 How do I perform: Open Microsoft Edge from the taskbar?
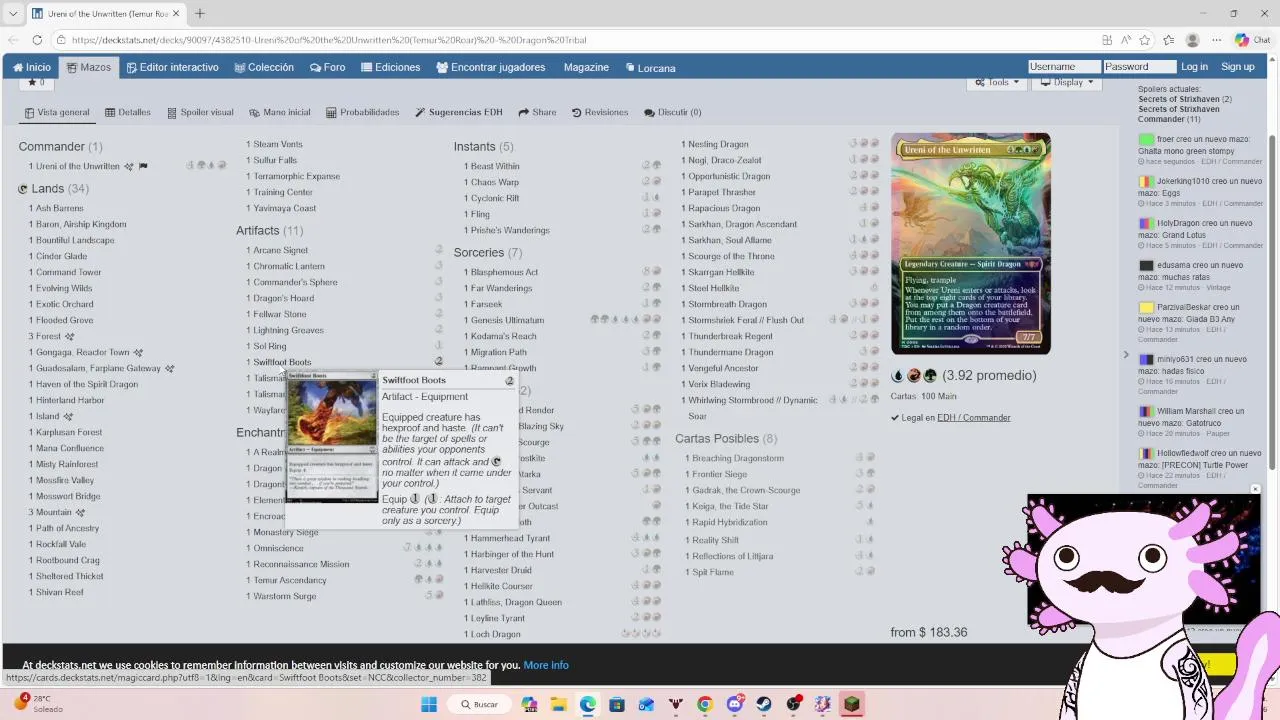pyautogui.click(x=587, y=704)
